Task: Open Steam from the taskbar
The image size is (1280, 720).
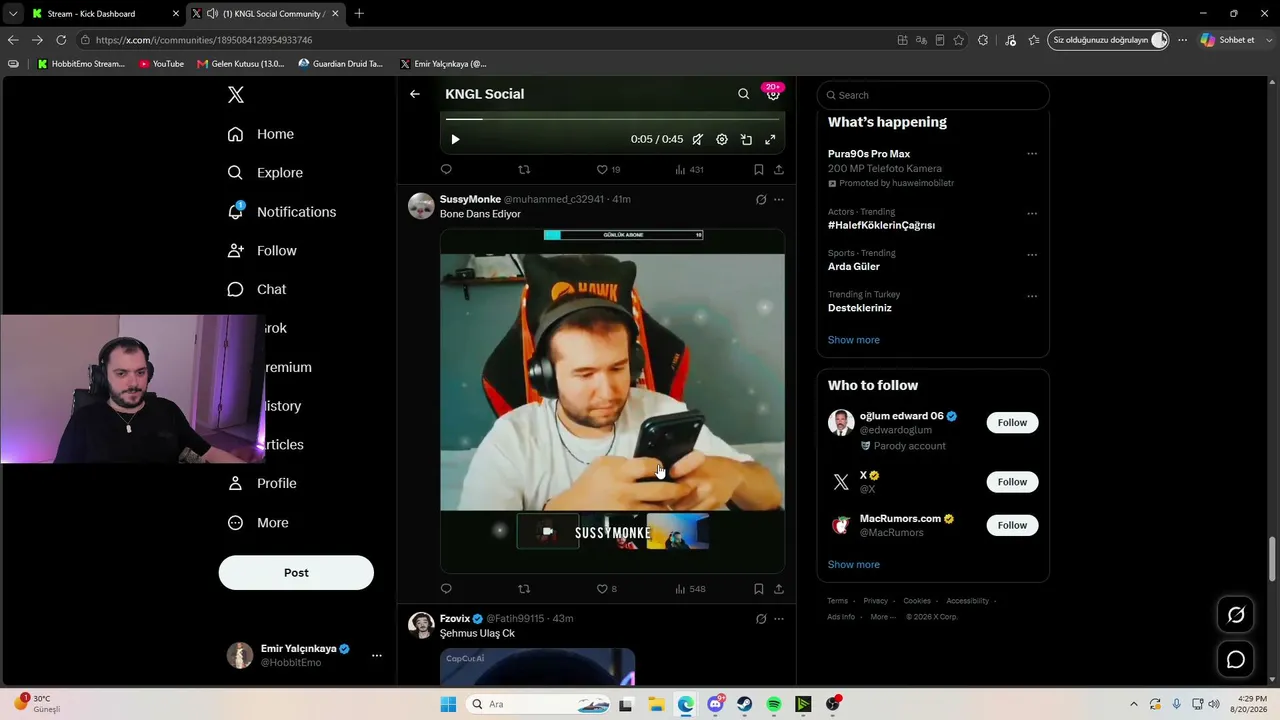Action: [x=745, y=704]
